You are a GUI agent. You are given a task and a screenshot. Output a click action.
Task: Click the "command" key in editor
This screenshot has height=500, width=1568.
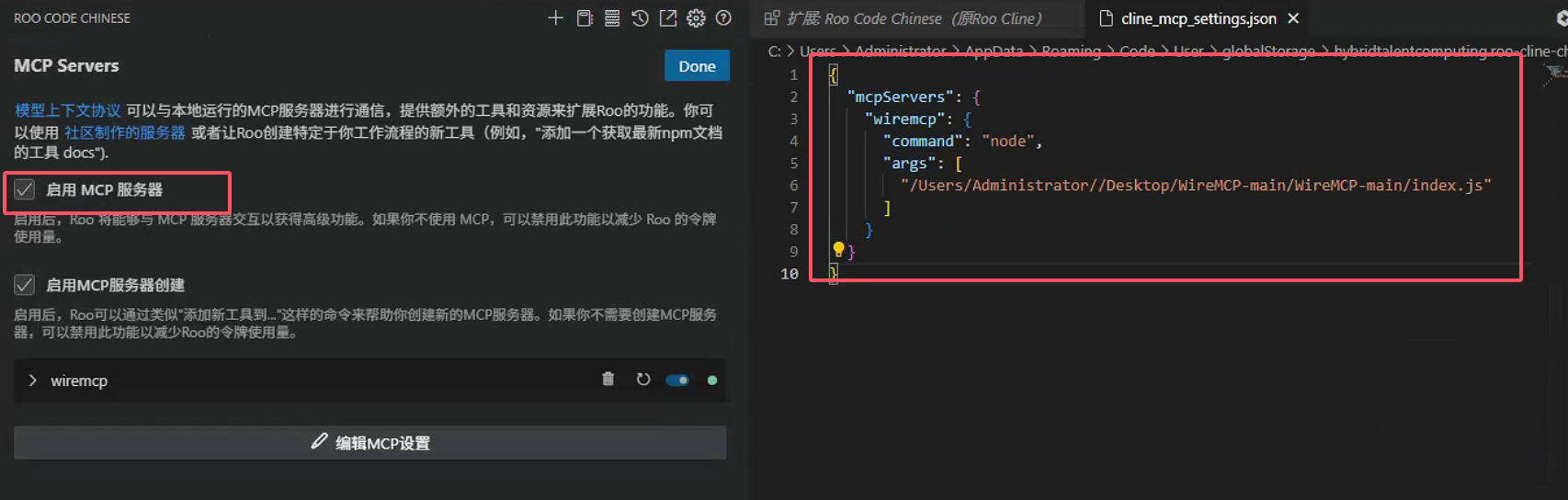[x=923, y=141]
